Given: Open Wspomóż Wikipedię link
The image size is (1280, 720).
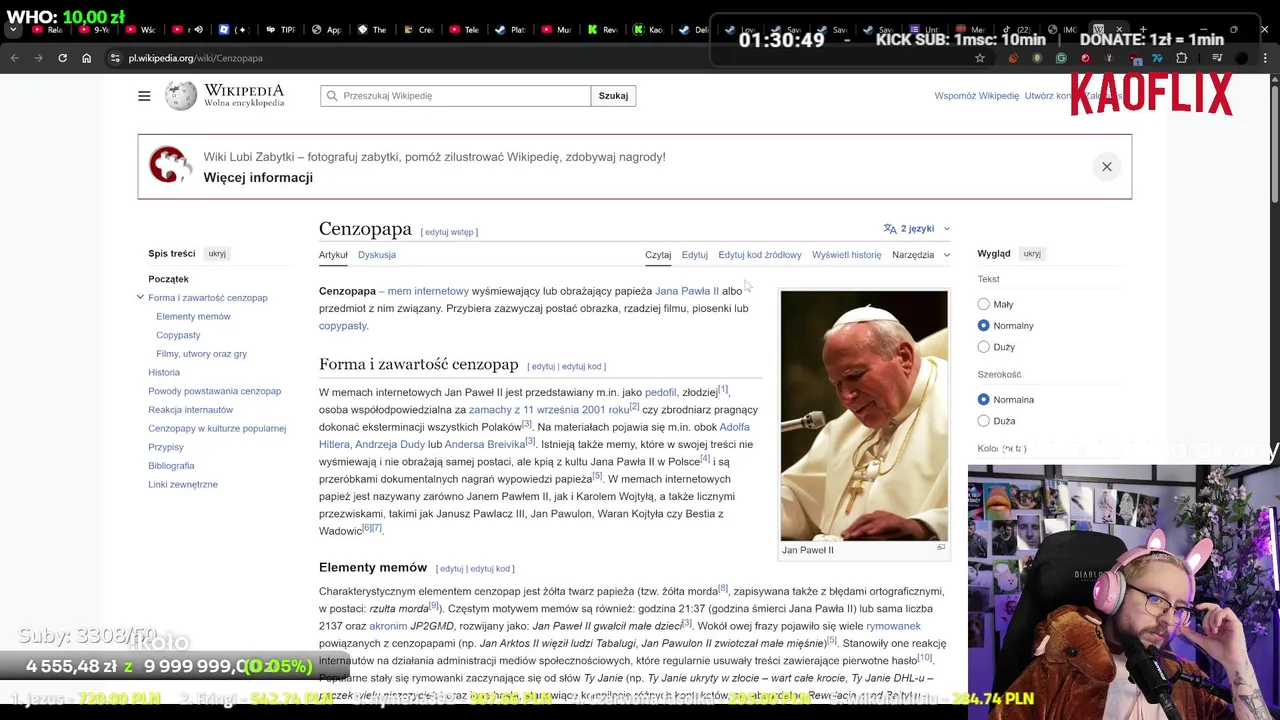Looking at the screenshot, I should tap(977, 96).
